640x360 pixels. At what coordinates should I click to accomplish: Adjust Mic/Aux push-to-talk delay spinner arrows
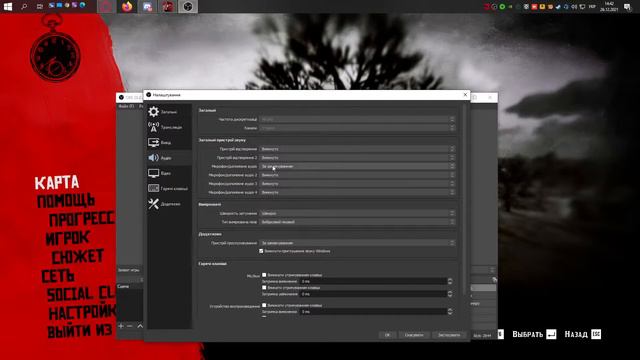pos(450,294)
